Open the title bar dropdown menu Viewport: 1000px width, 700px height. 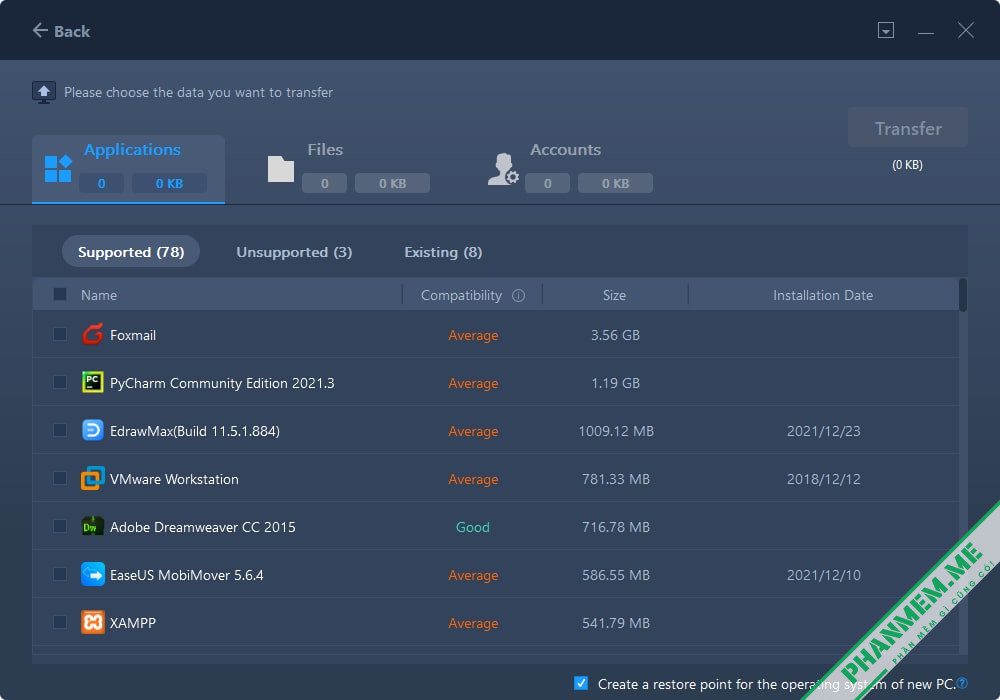point(885,30)
